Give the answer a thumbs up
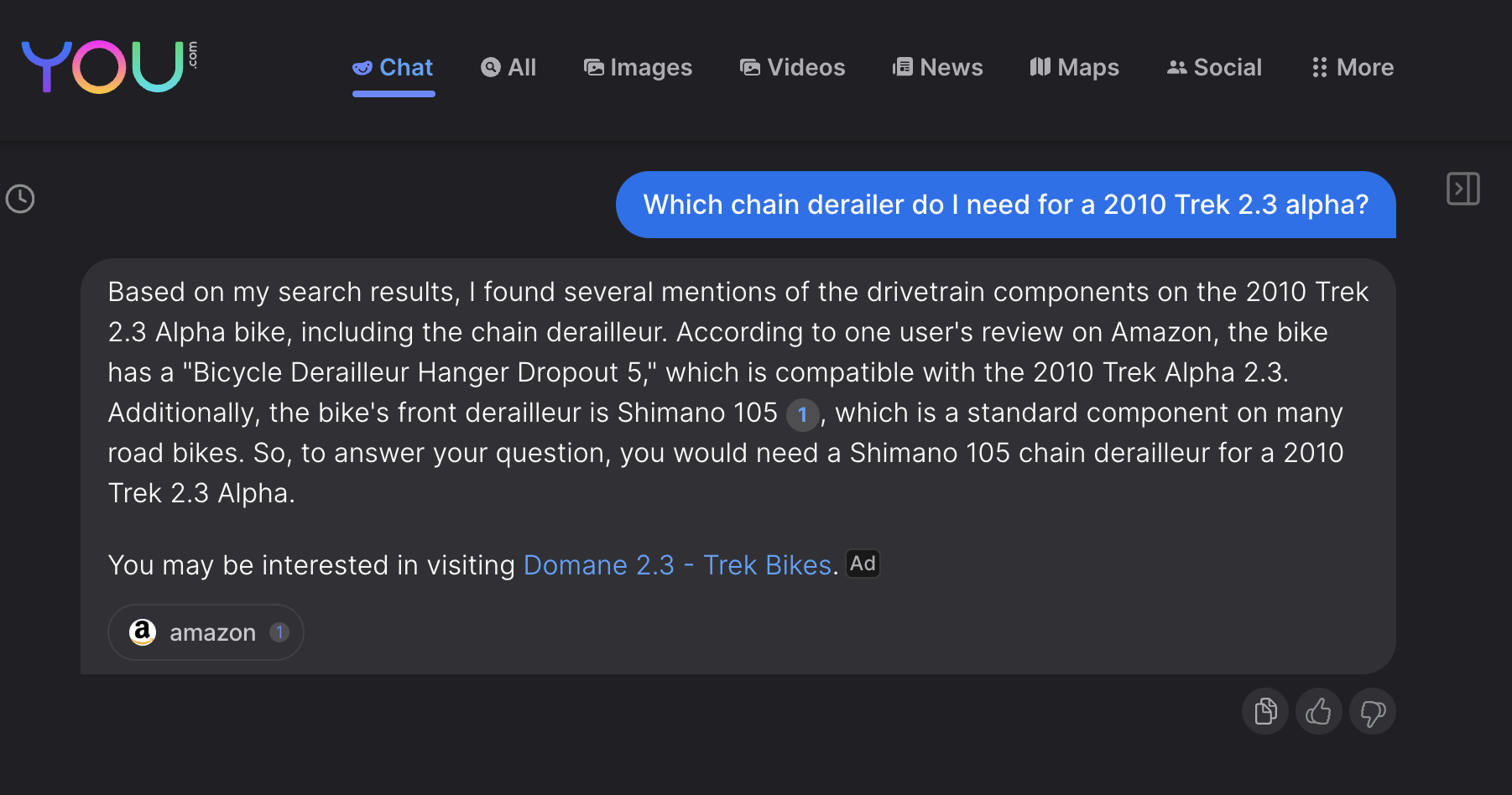The height and width of the screenshot is (795, 1512). coord(1319,712)
